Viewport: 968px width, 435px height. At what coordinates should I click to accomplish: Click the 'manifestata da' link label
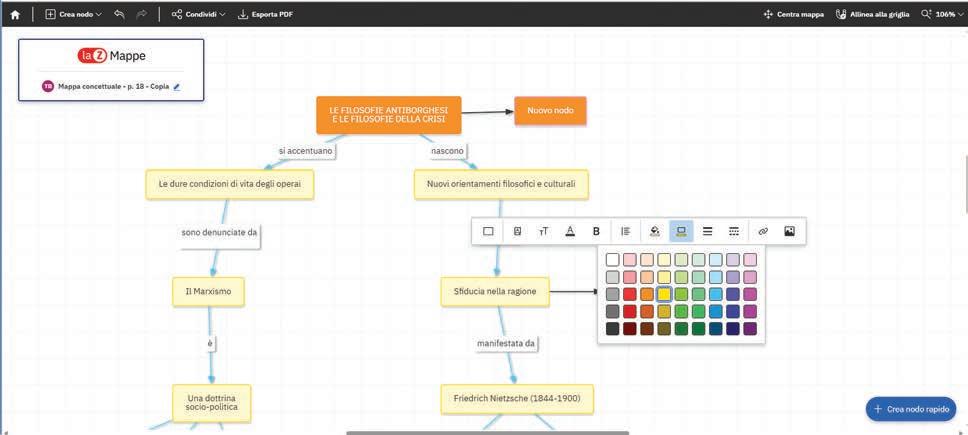(506, 343)
